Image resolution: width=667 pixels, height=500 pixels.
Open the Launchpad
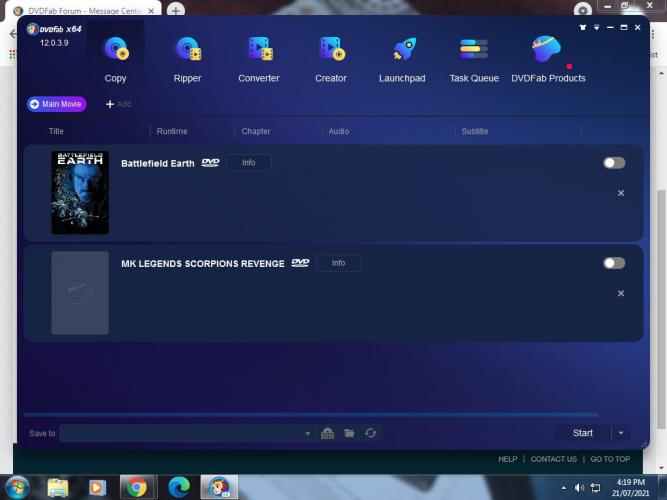[403, 58]
